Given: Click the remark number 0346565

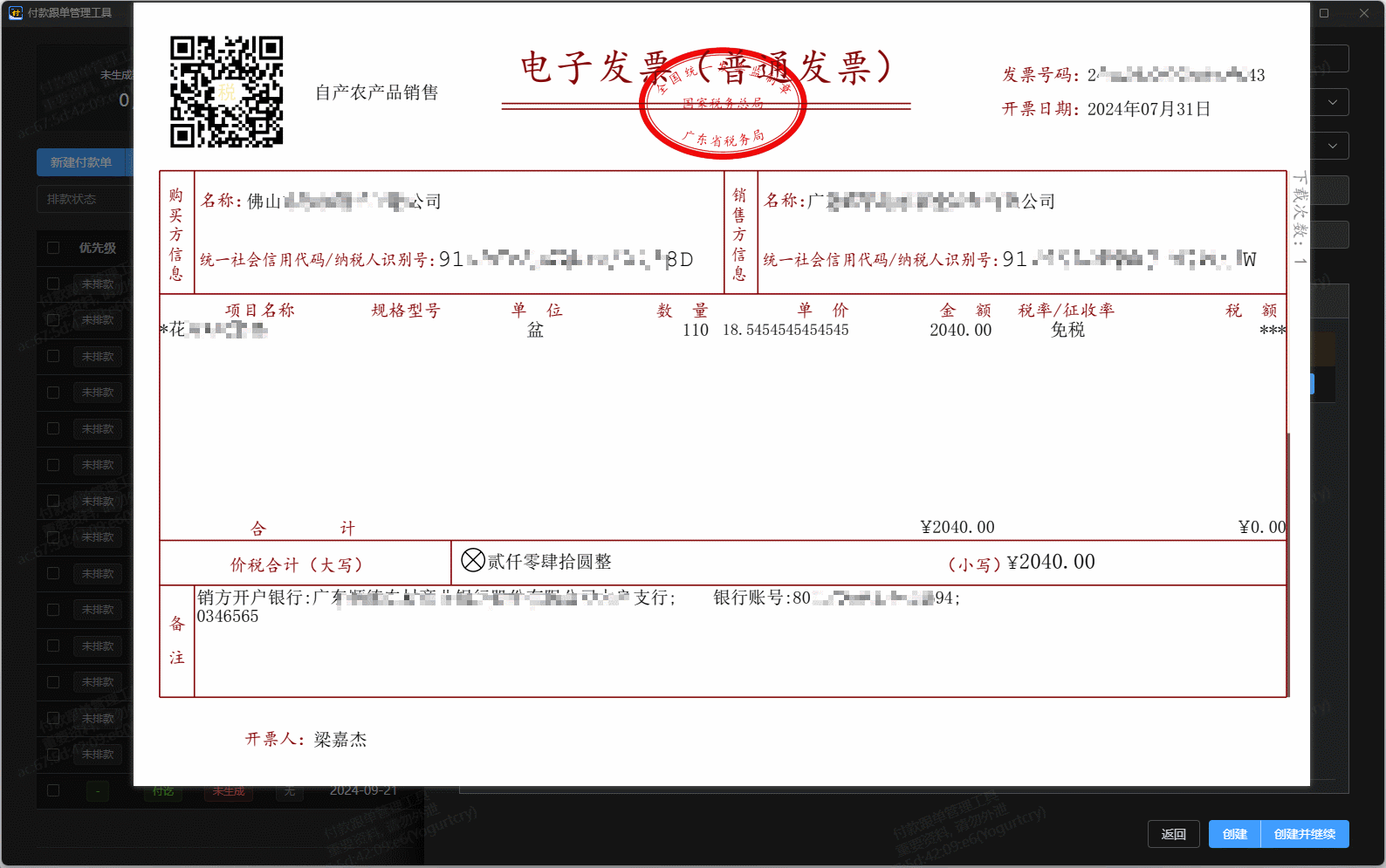Looking at the screenshot, I should pos(228,616).
